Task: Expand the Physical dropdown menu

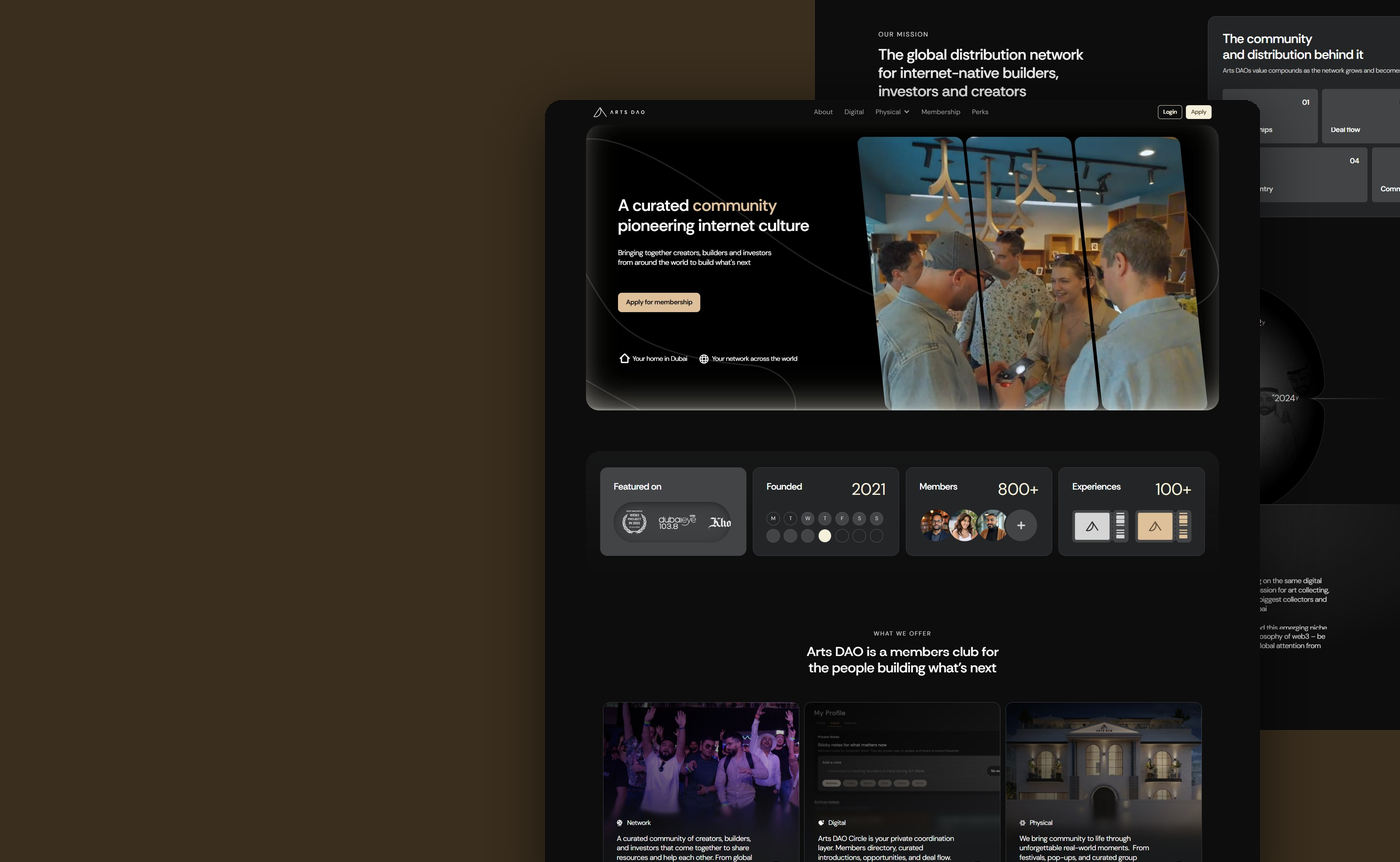Action: point(892,112)
